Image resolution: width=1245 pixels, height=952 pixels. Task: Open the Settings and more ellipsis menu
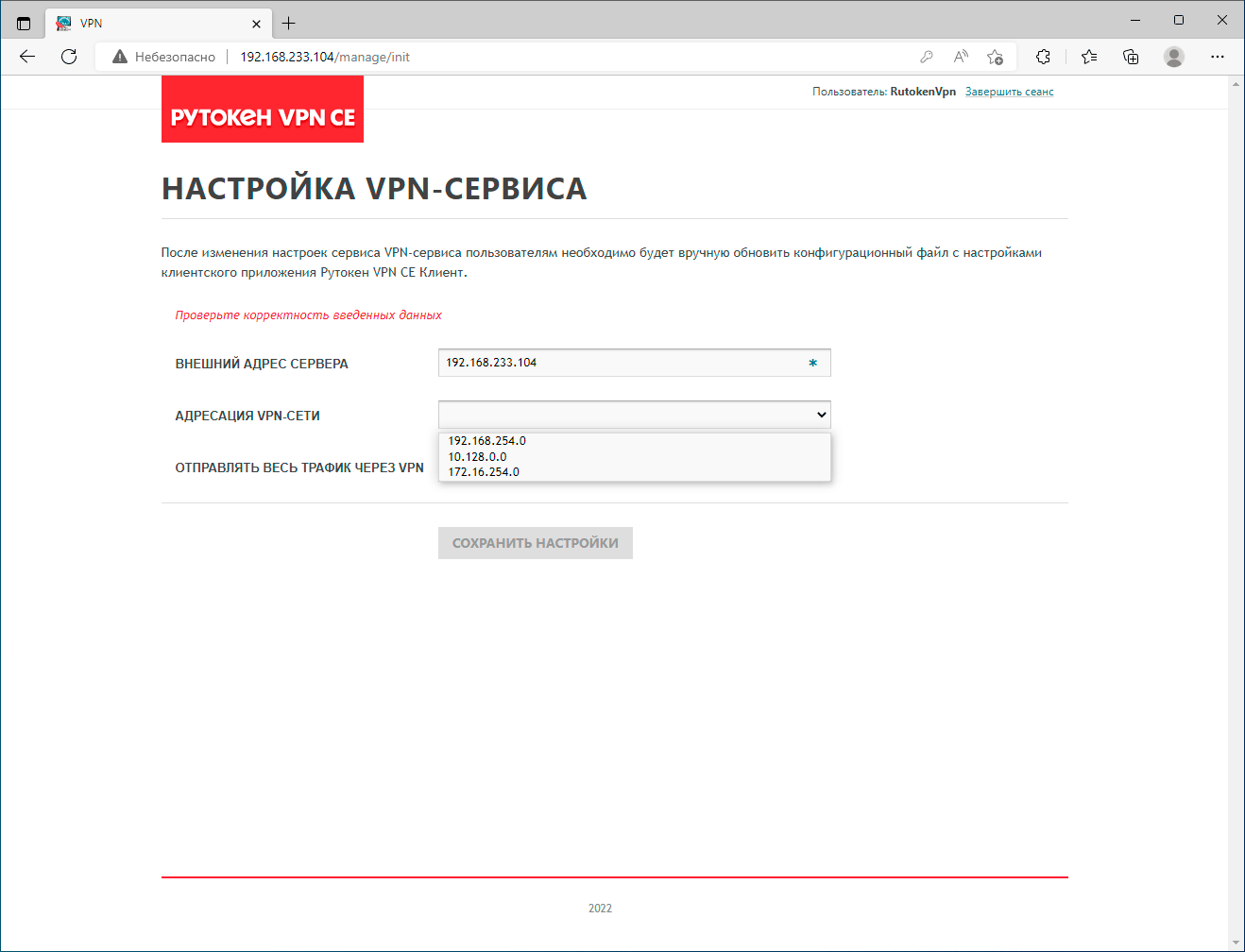point(1218,57)
